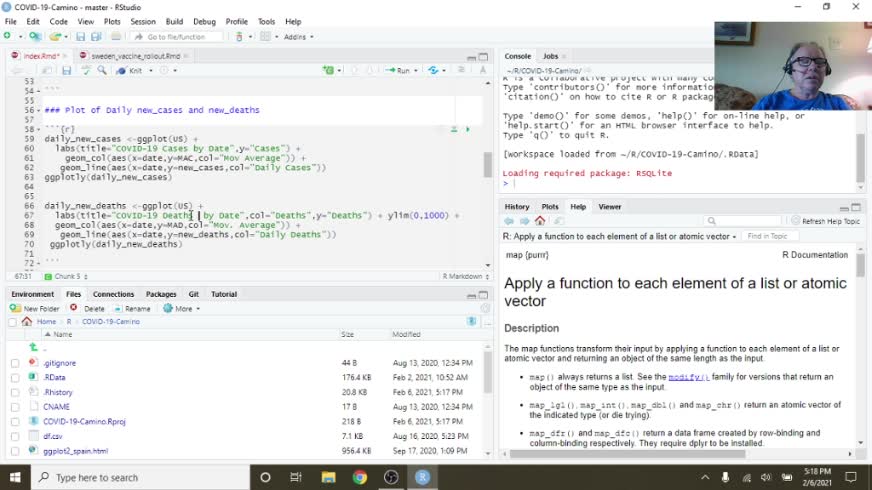Check the .gitignore file checkbox
The width and height of the screenshot is (872, 490).
pyautogui.click(x=15, y=363)
